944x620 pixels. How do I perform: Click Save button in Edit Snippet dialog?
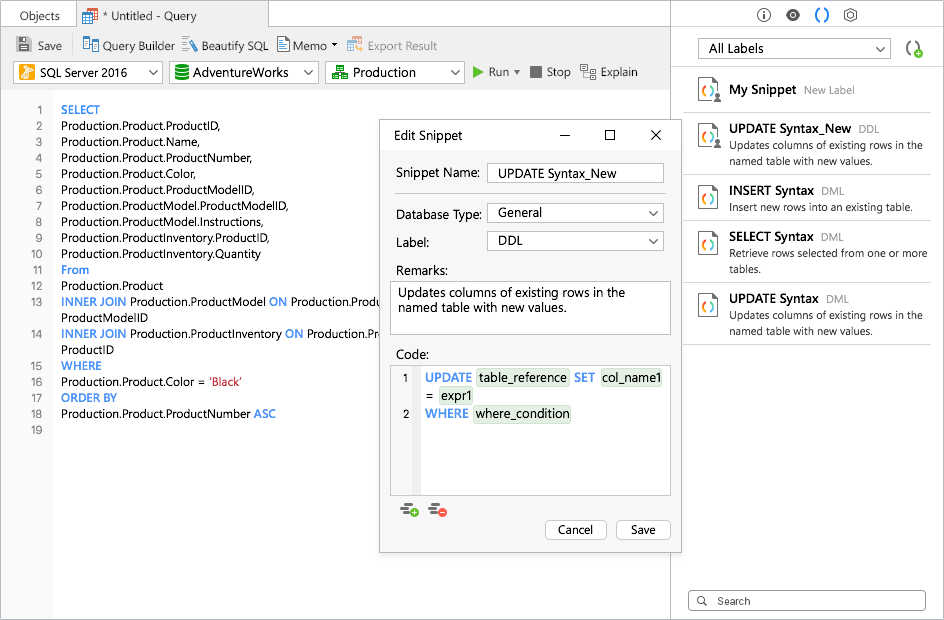tap(643, 530)
